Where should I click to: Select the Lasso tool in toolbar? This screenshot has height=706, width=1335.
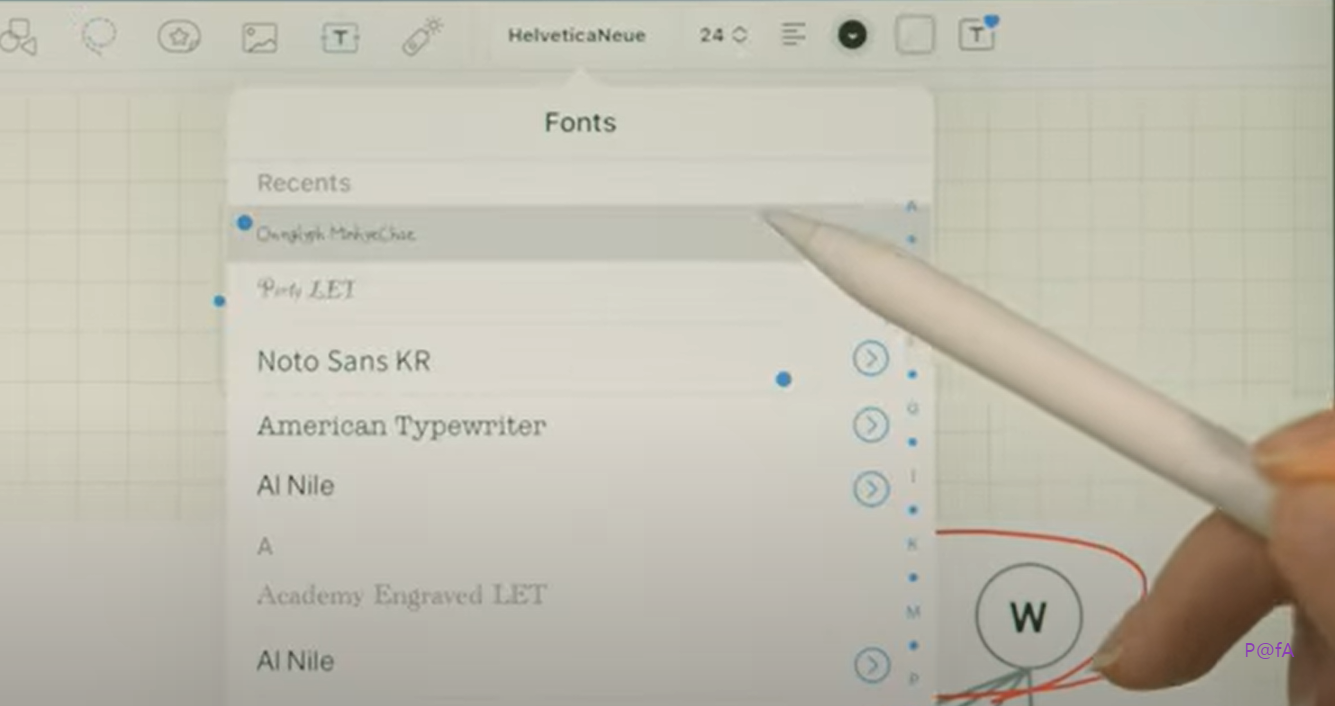(98, 36)
